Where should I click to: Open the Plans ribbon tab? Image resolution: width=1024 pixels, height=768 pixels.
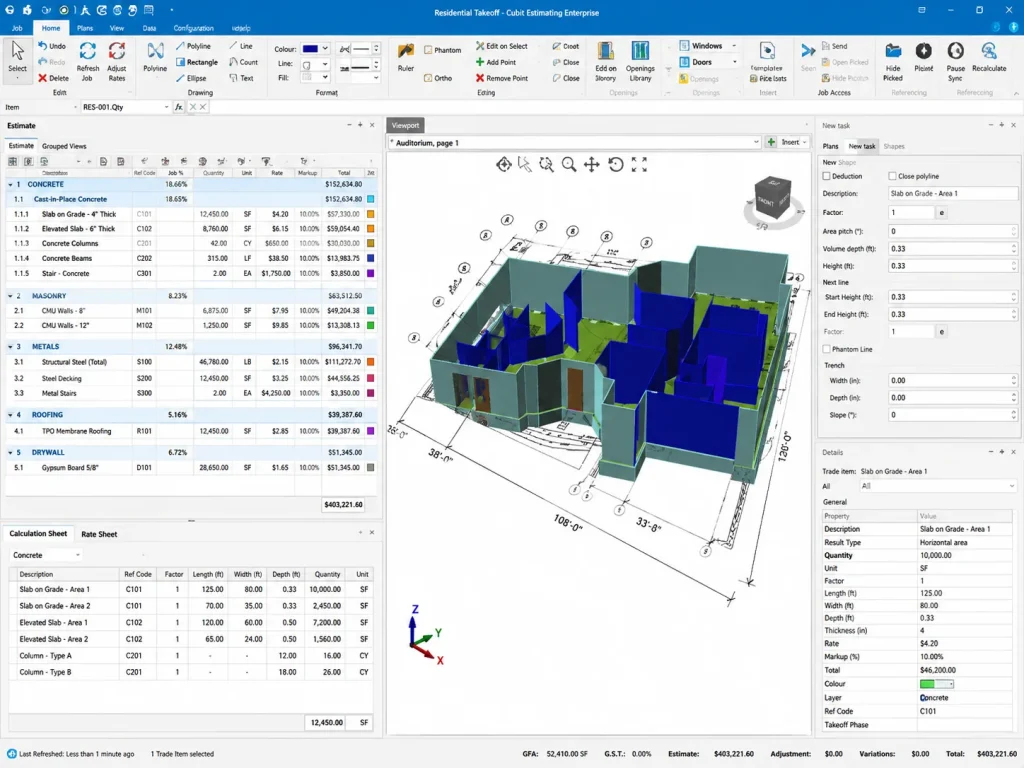[85, 28]
